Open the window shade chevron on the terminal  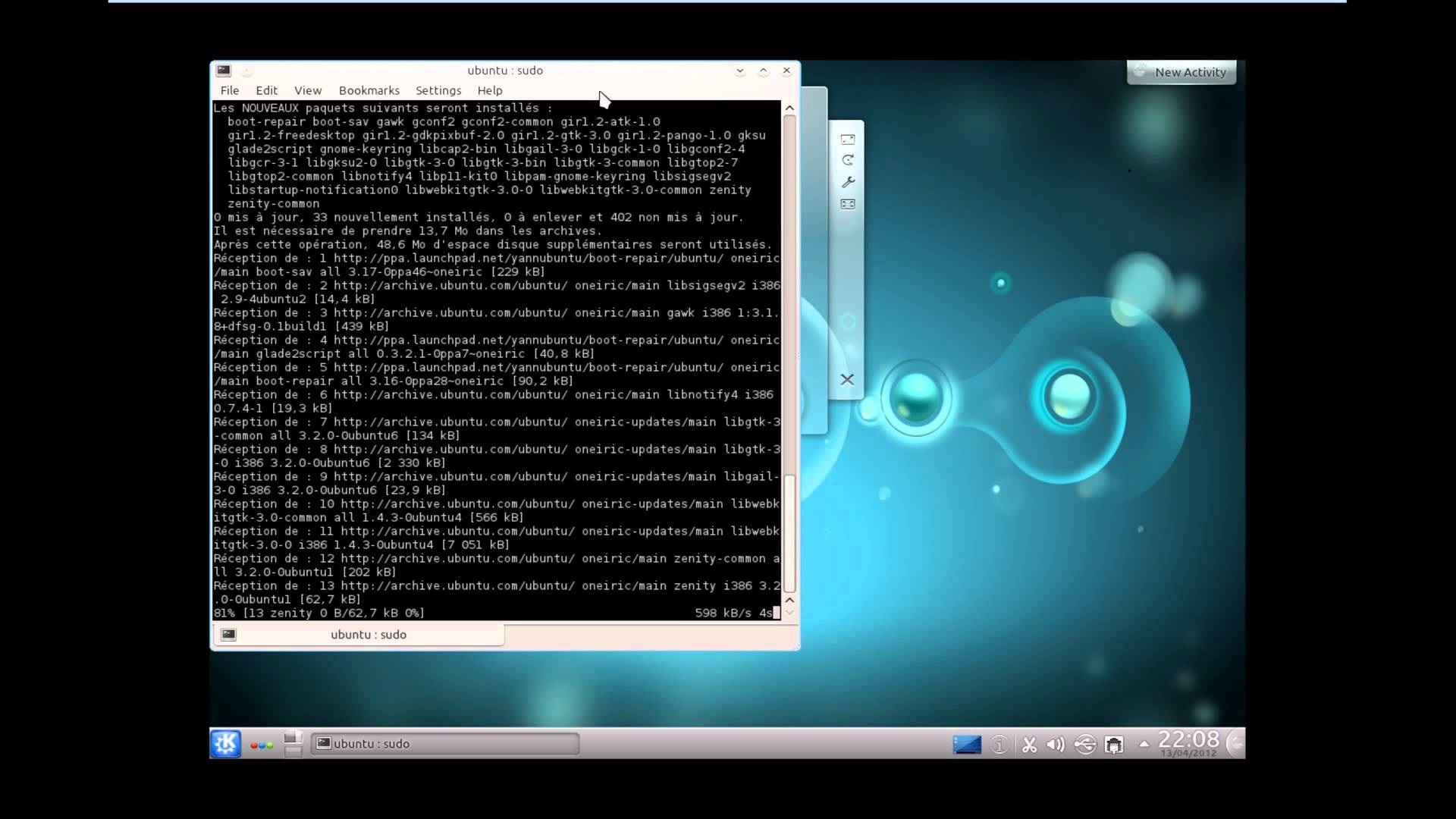[x=739, y=71]
